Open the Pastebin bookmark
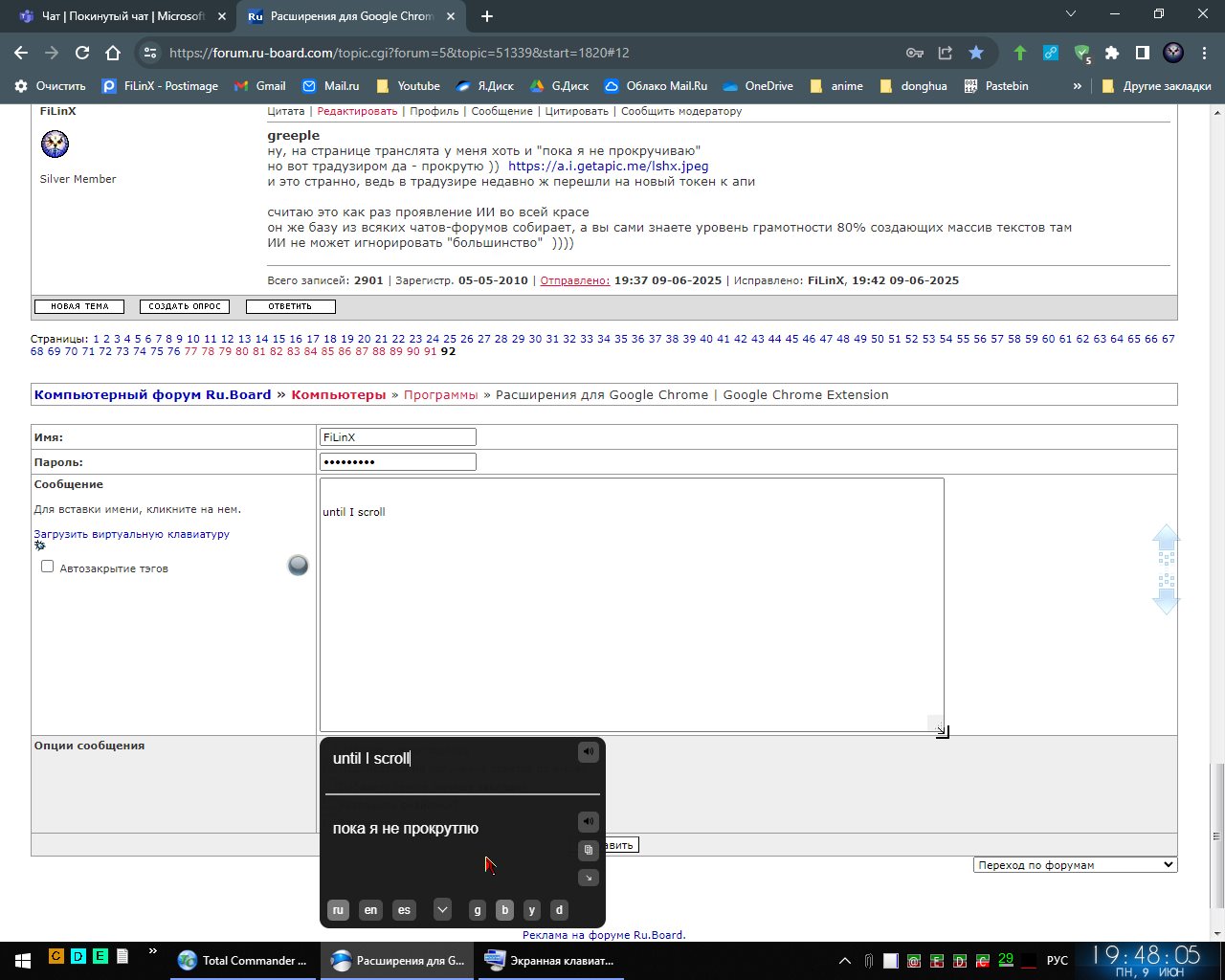The image size is (1225, 980). click(x=996, y=85)
